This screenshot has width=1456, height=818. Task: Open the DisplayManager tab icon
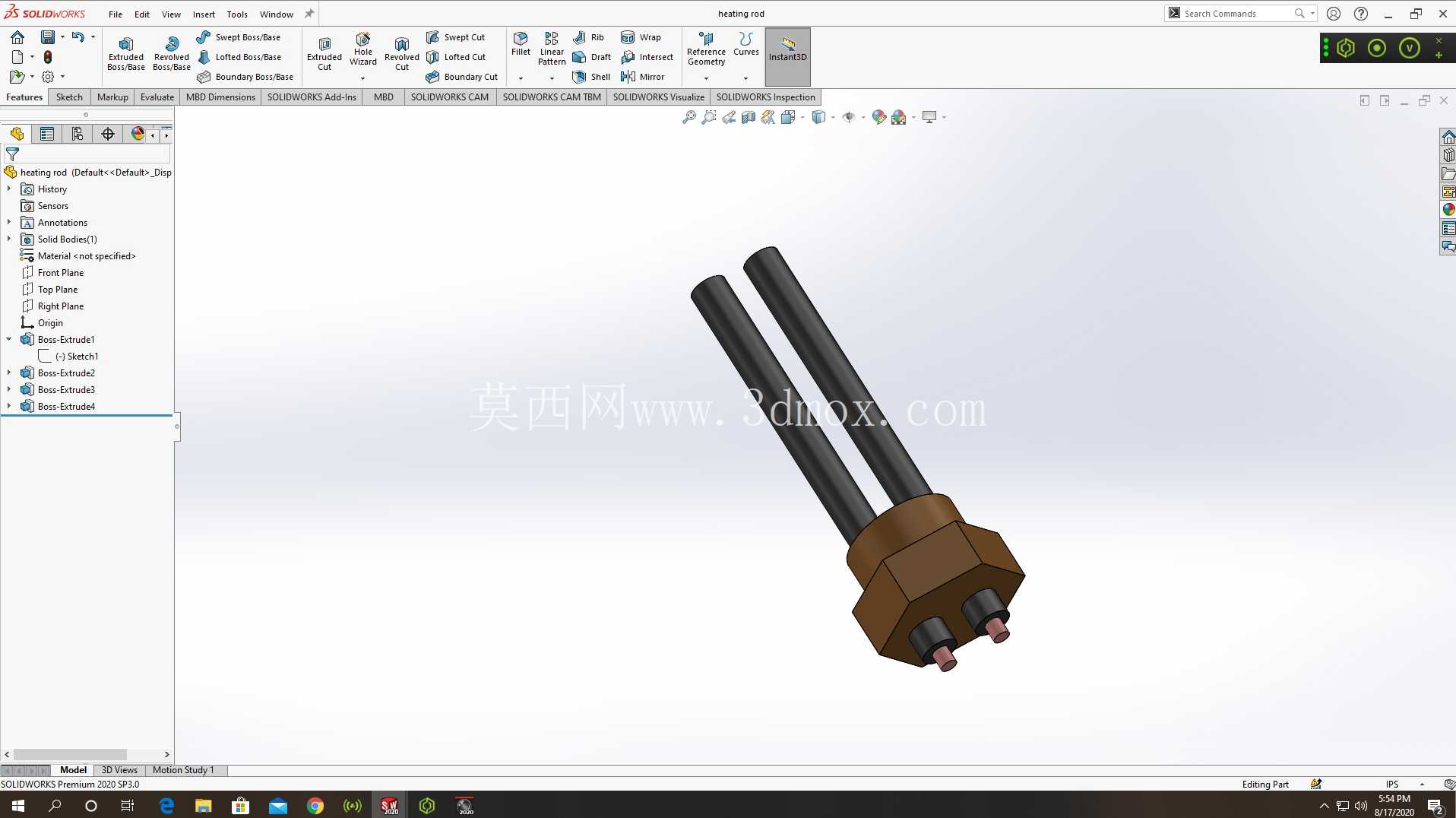pyautogui.click(x=138, y=134)
